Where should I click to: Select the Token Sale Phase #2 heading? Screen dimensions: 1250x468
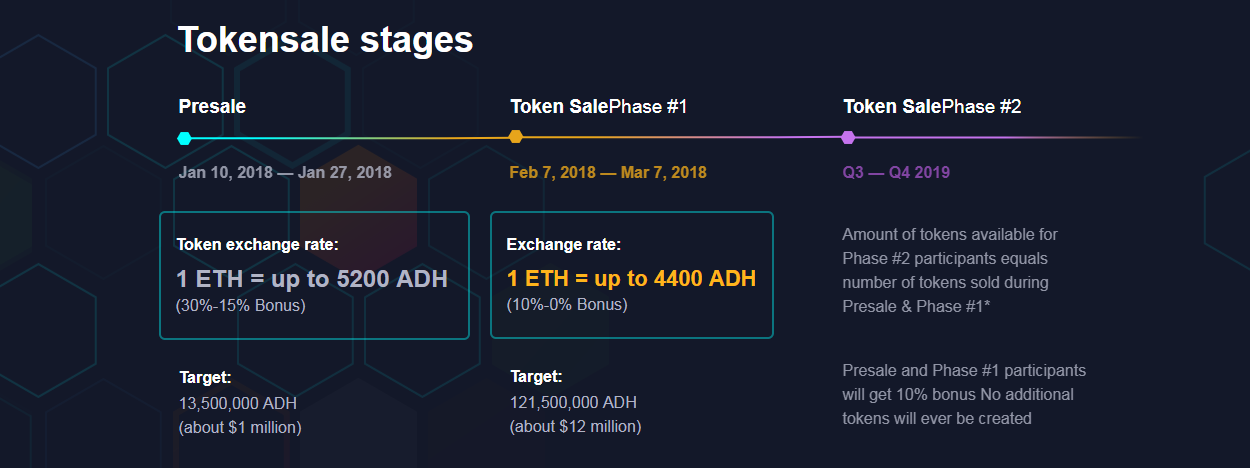(x=932, y=106)
